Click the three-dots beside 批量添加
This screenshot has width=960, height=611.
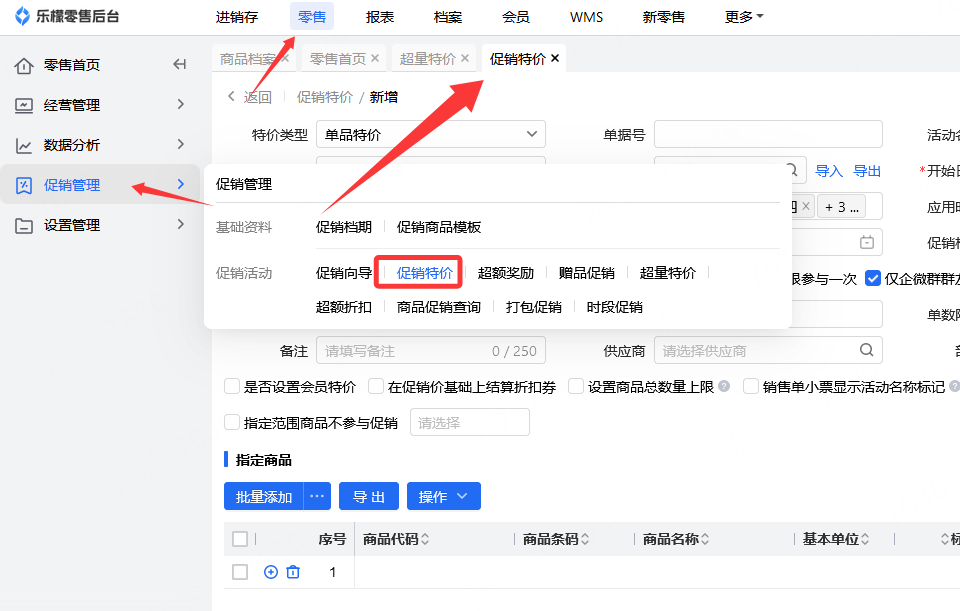click(x=317, y=496)
